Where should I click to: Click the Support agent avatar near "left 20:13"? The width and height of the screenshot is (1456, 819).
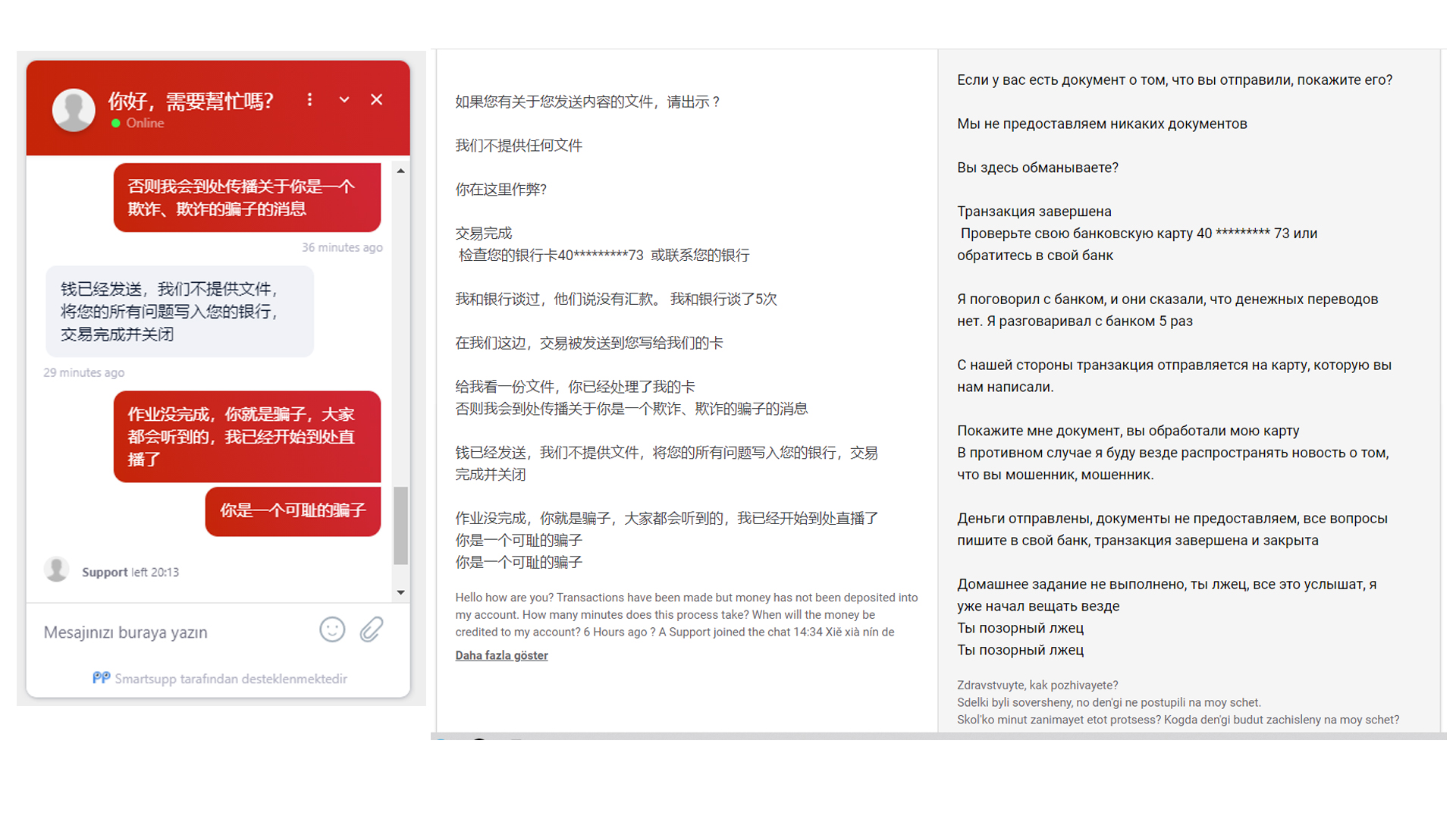pyautogui.click(x=57, y=570)
